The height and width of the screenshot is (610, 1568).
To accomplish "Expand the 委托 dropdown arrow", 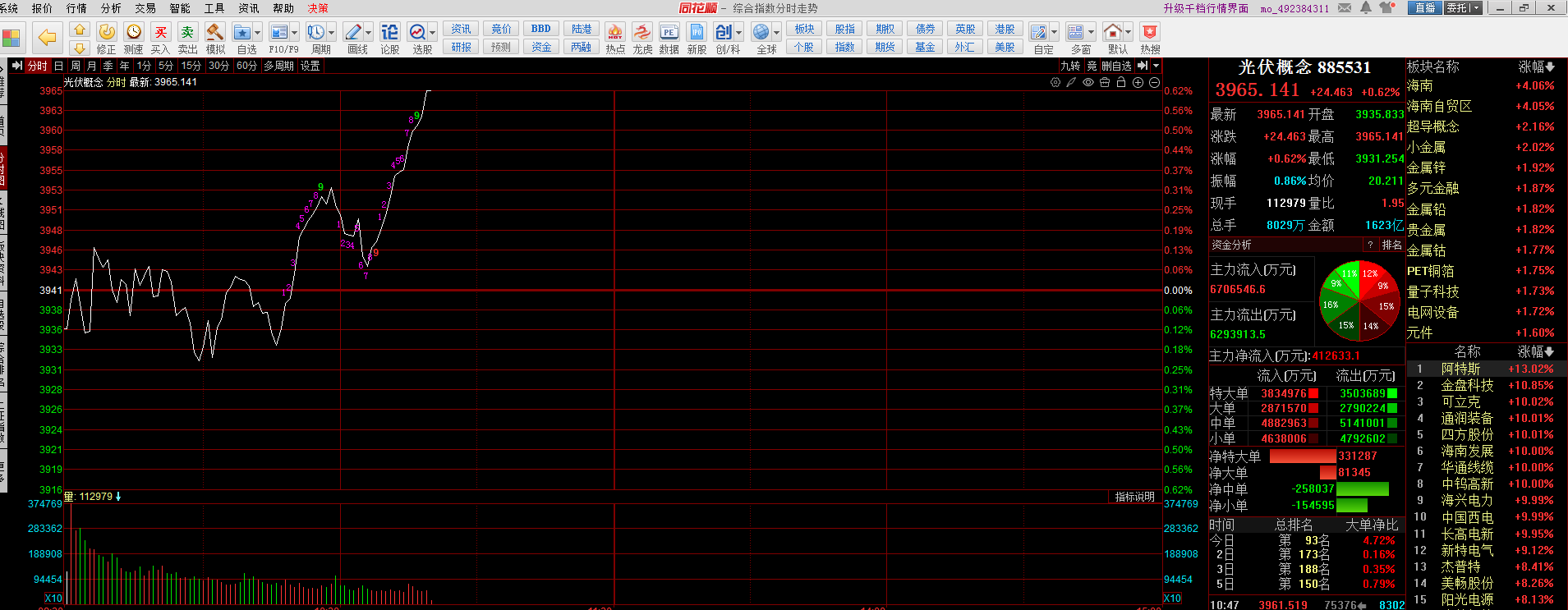I will (x=1476, y=7).
